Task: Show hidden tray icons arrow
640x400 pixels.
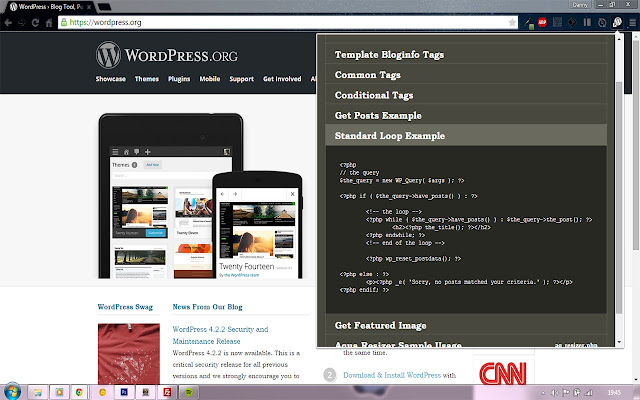Action: [543, 393]
